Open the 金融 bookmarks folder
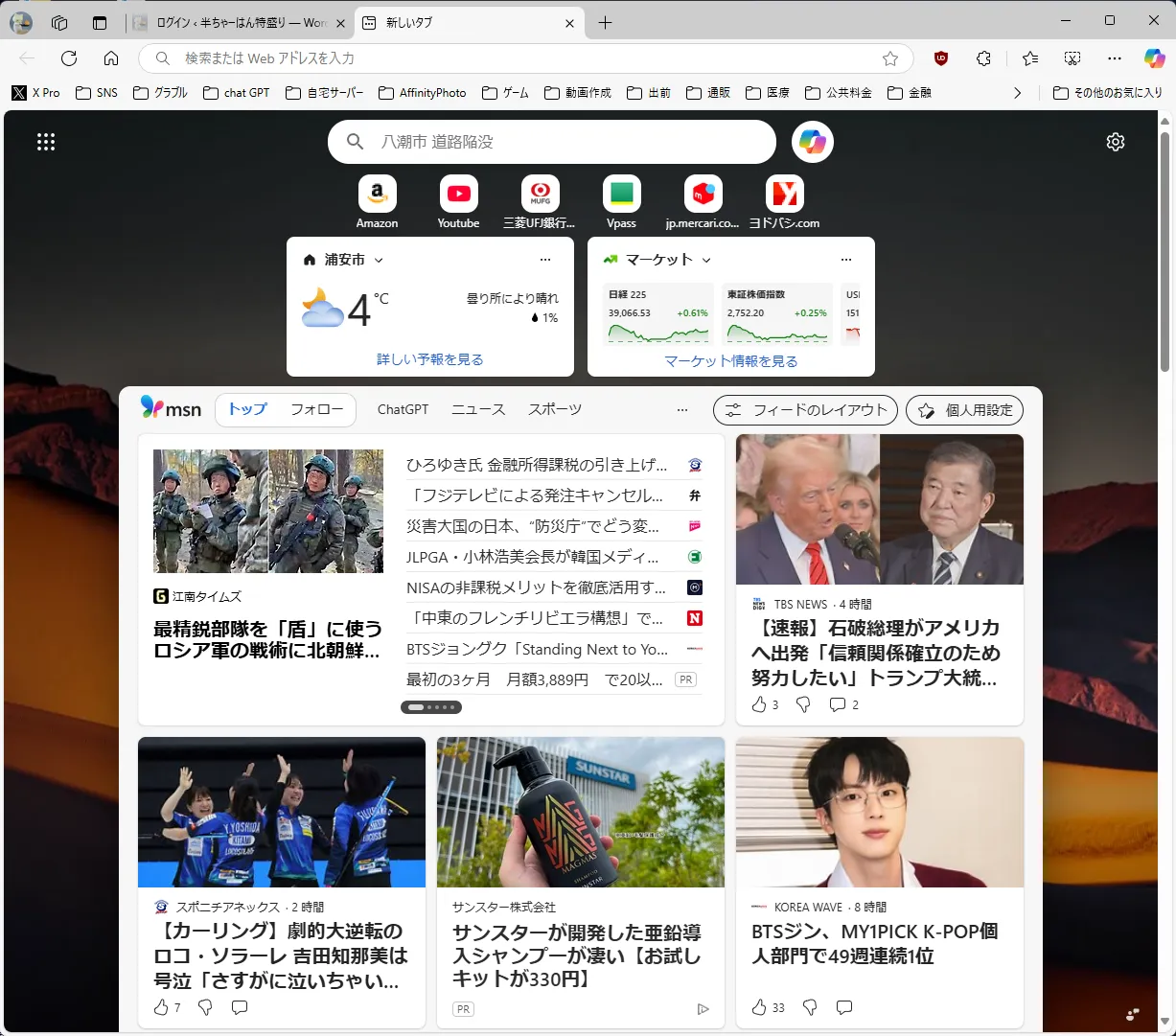The image size is (1176, 1036). [910, 93]
